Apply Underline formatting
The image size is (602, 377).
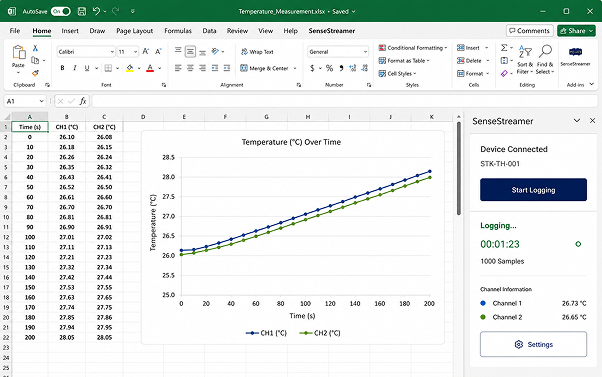[x=87, y=68]
